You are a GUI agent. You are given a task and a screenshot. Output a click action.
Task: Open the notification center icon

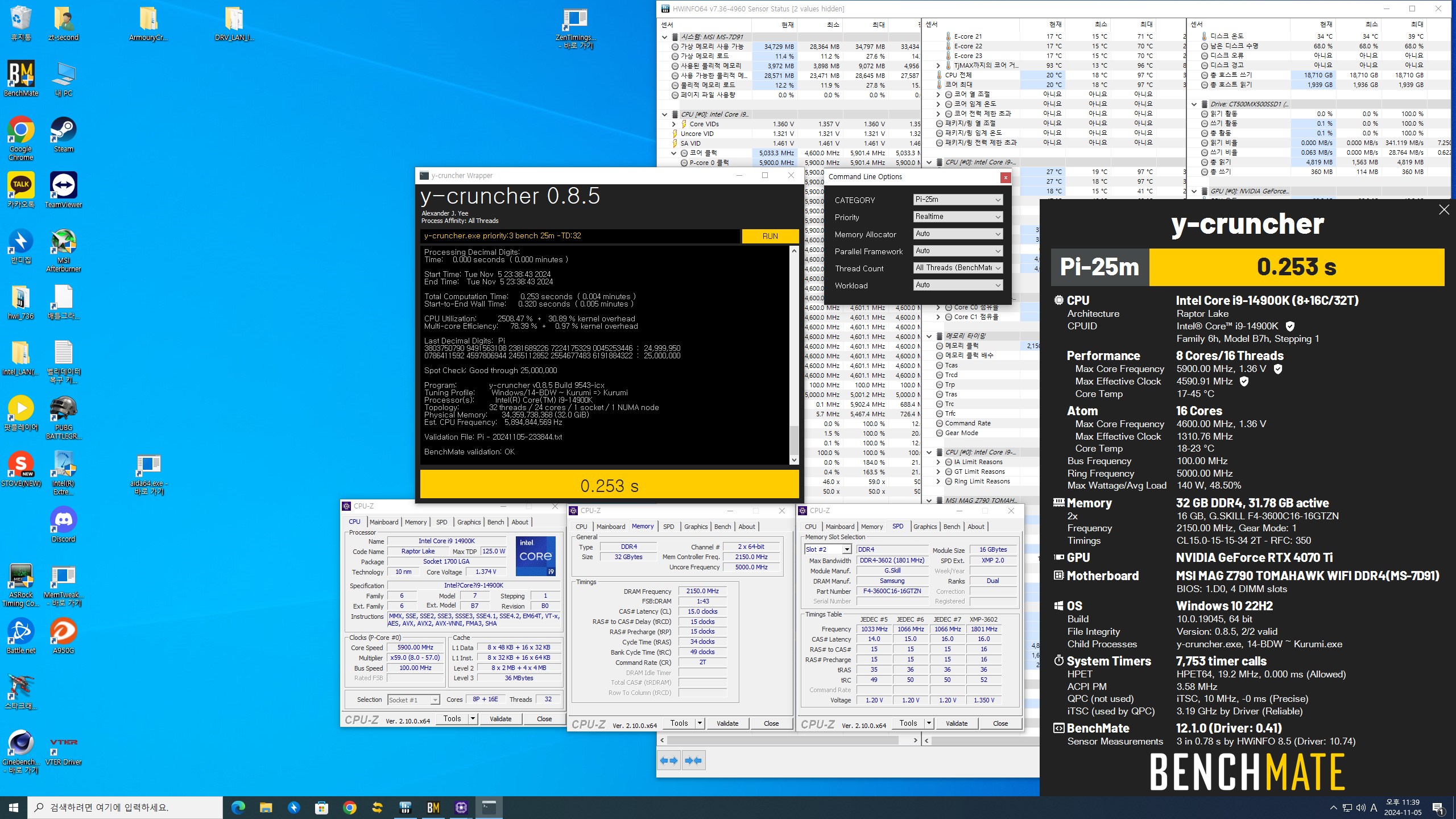[x=1438, y=808]
